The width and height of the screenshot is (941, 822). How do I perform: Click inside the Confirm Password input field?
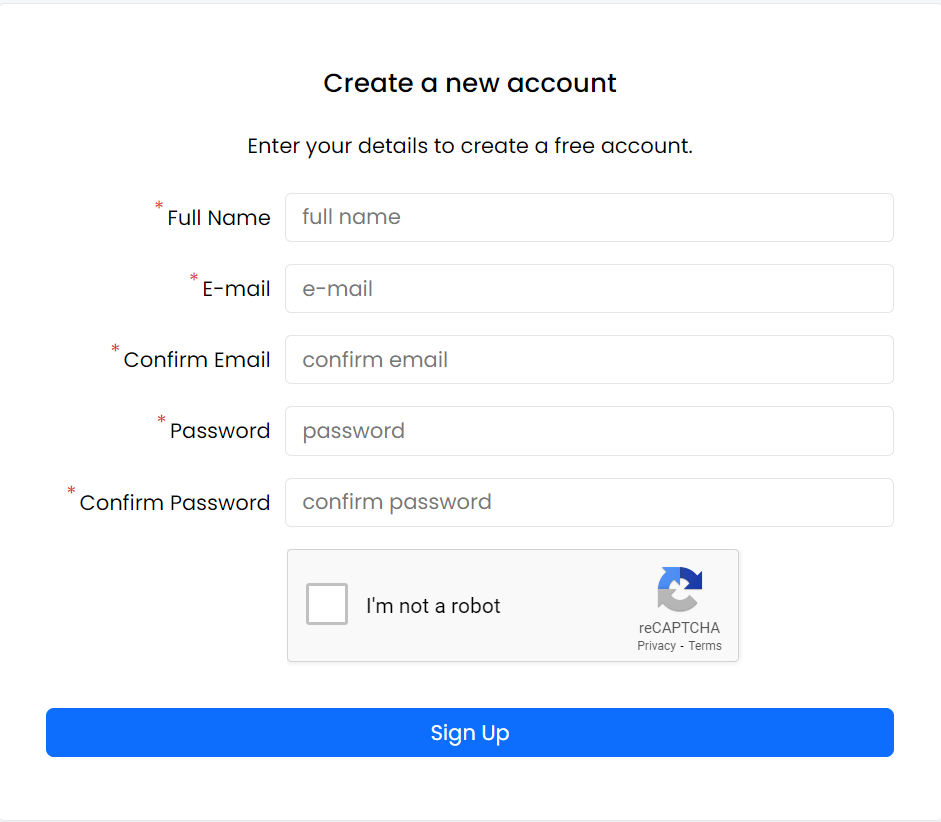[589, 502]
